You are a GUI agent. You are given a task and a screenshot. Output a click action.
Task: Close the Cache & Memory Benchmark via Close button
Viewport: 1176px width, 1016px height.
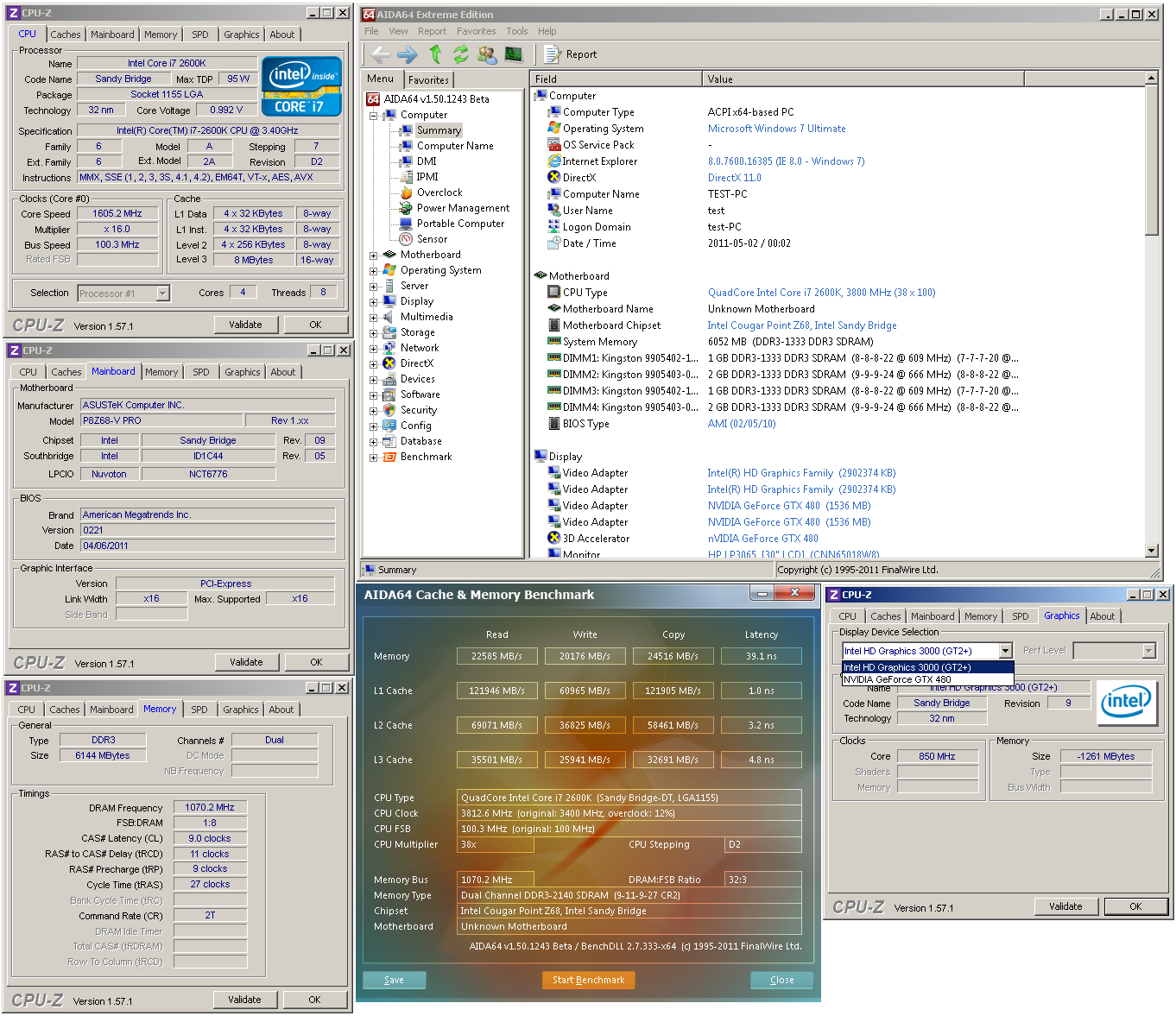[781, 980]
